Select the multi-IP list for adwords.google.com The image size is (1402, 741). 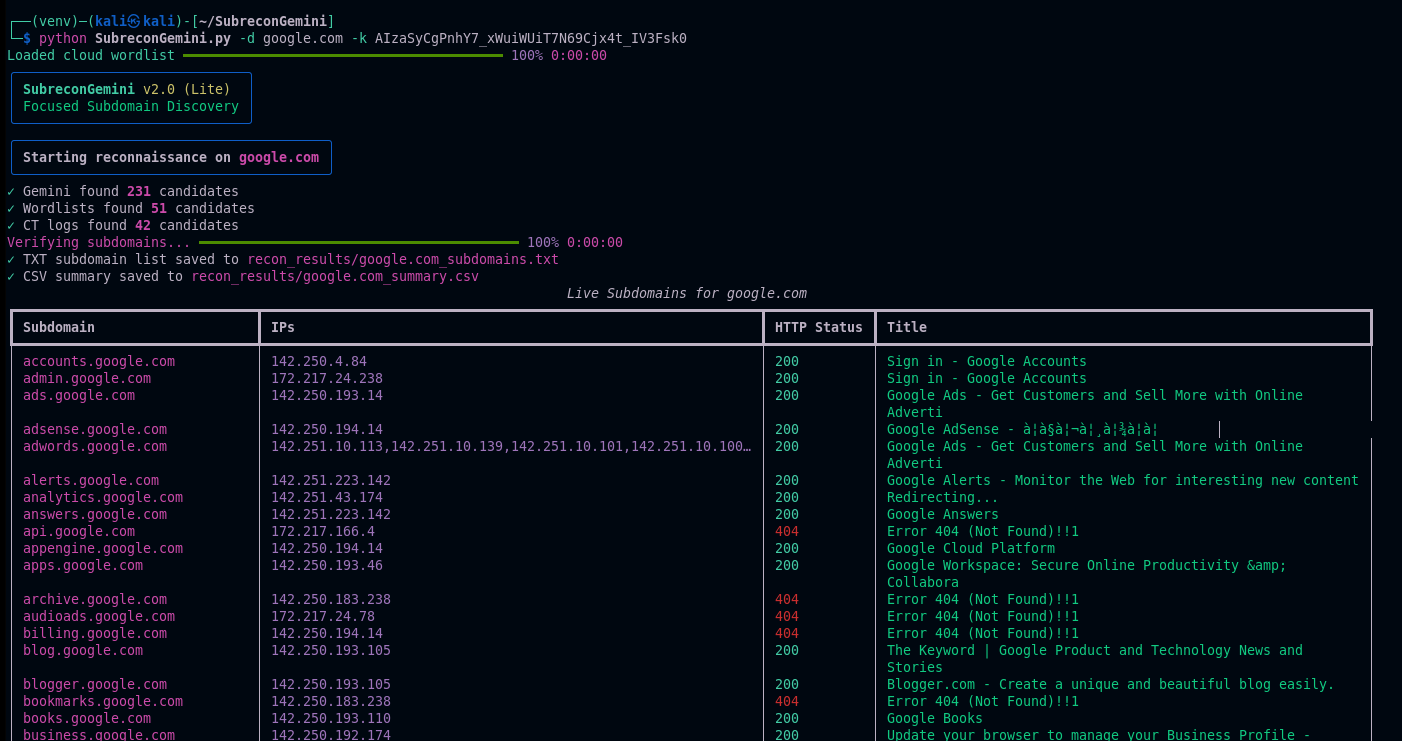511,446
